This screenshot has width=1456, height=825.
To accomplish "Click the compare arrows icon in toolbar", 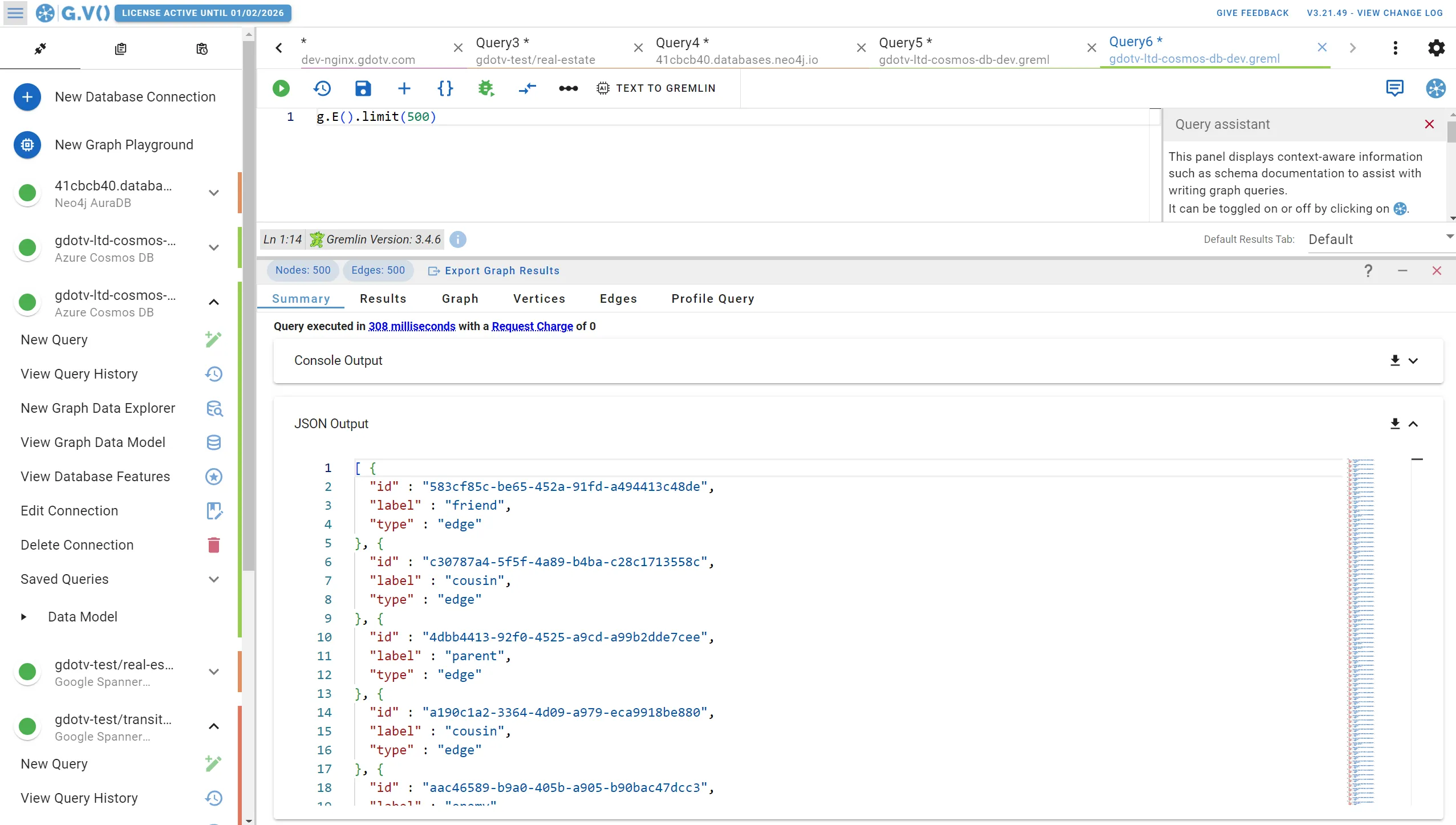I will (528, 88).
